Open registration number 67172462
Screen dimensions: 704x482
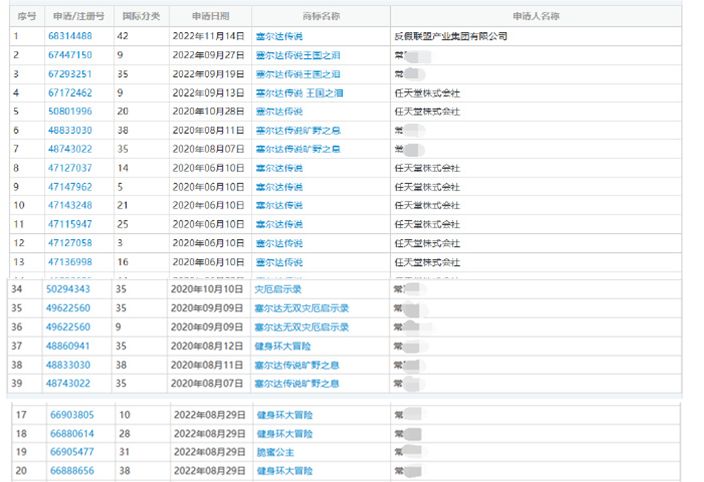click(70, 93)
